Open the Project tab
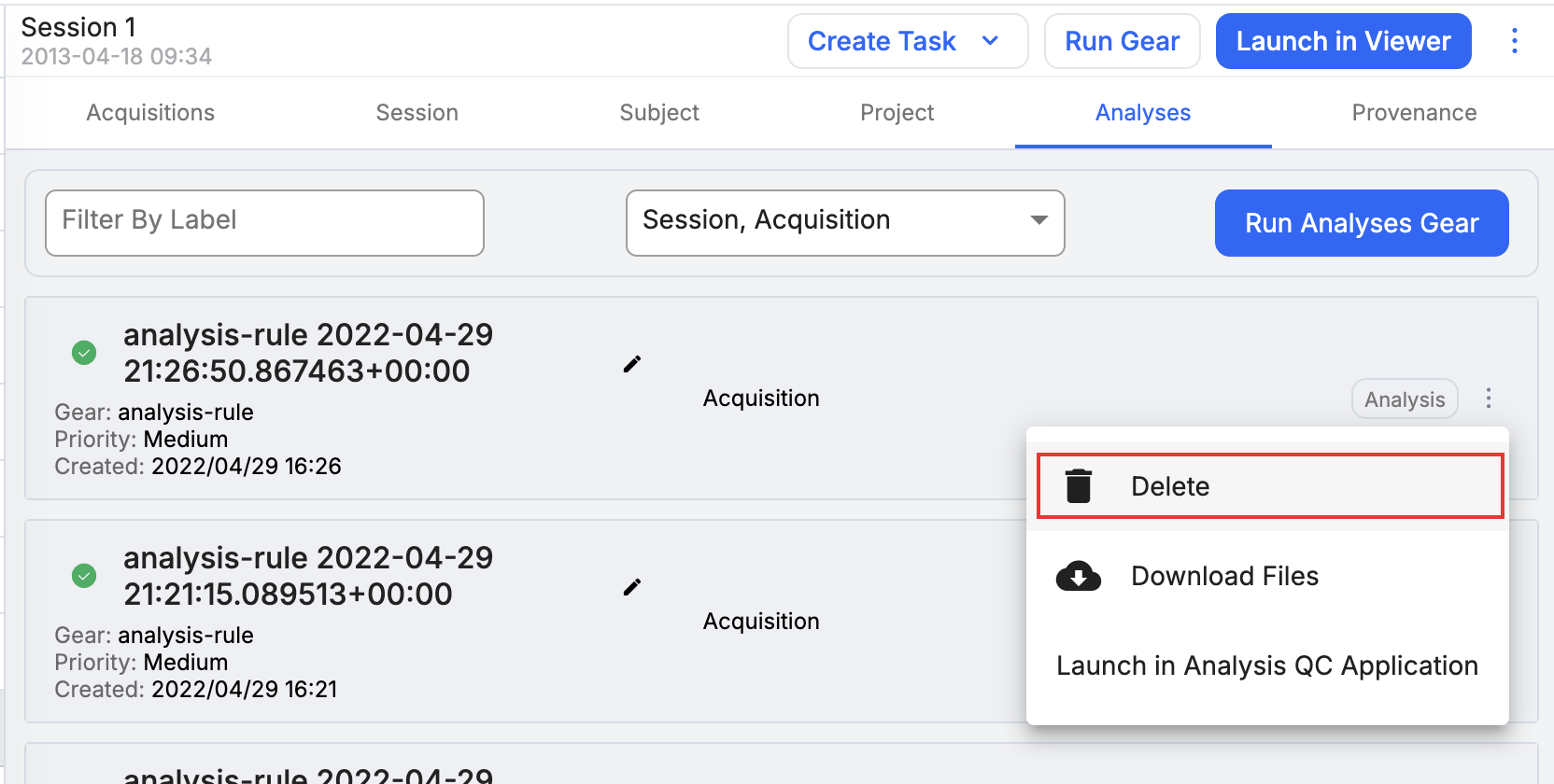Image resolution: width=1554 pixels, height=784 pixels. [x=897, y=113]
